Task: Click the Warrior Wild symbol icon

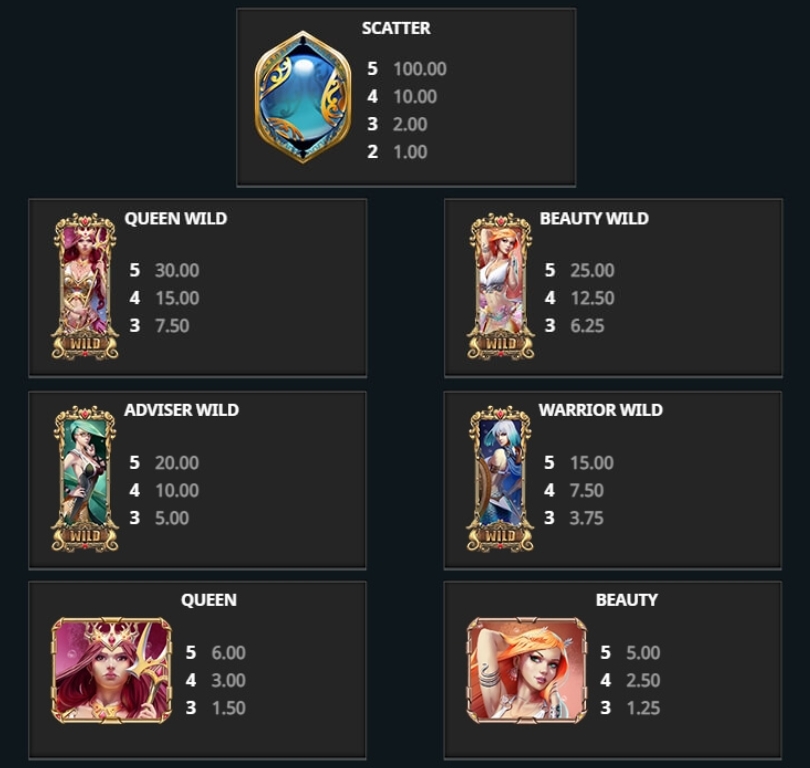Action: pos(500,479)
